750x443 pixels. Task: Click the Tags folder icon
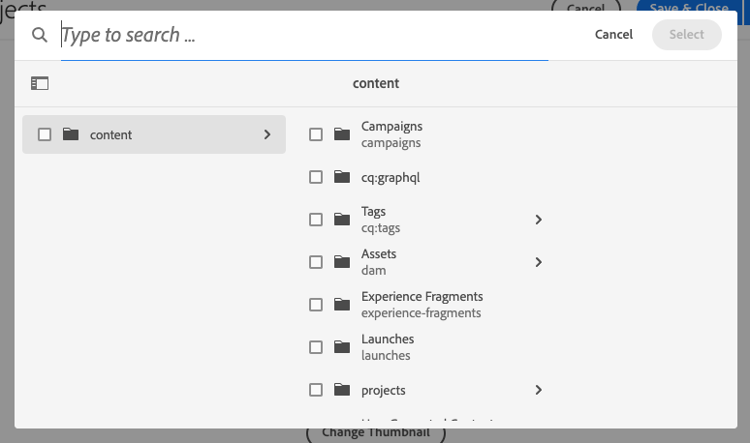[343, 219]
